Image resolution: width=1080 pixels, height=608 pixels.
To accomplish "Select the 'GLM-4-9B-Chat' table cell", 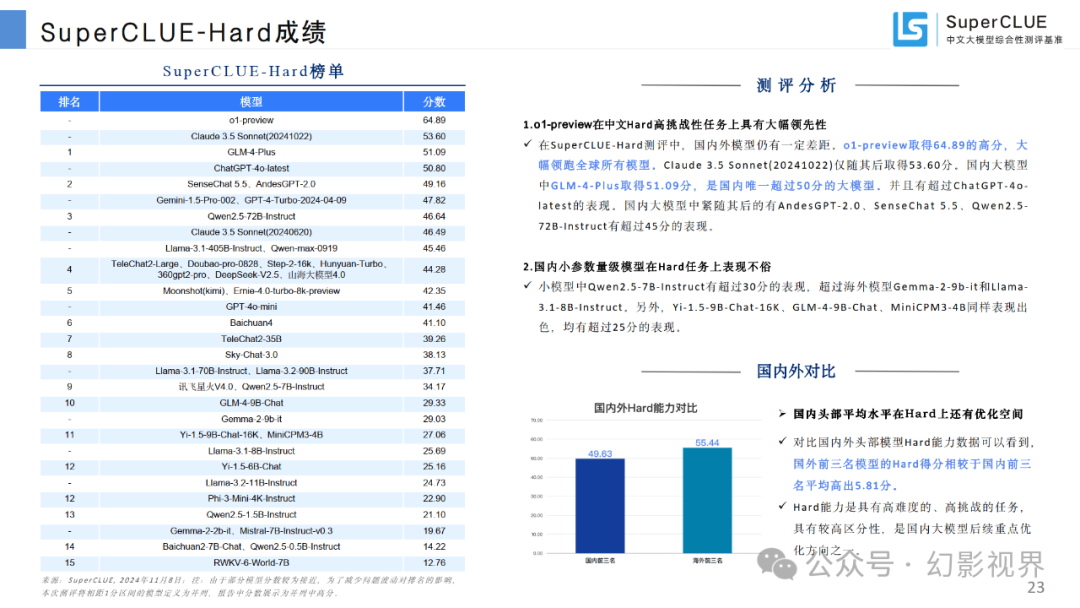I will pos(251,403).
